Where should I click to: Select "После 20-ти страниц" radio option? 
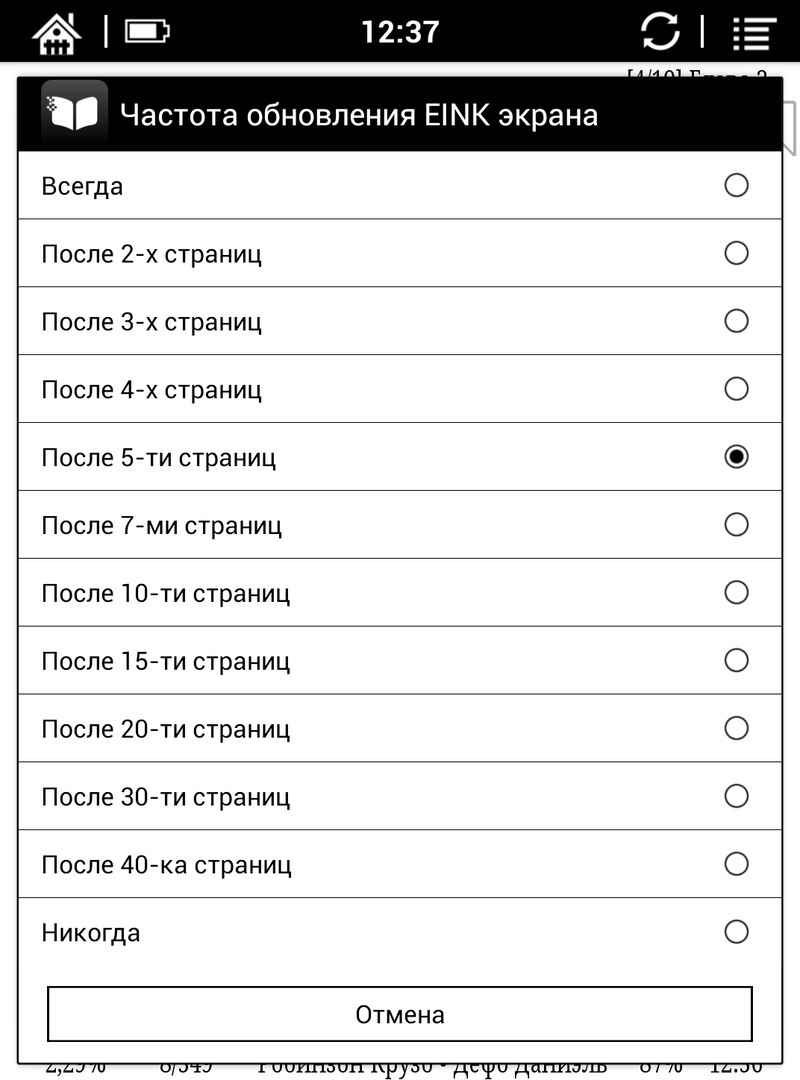click(736, 729)
